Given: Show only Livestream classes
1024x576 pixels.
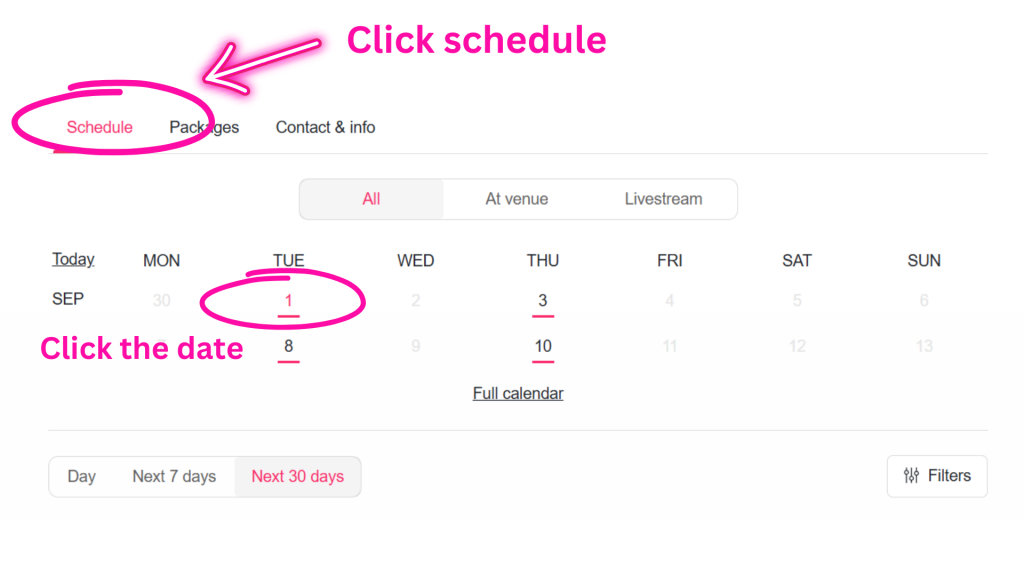Looking at the screenshot, I should coord(663,199).
